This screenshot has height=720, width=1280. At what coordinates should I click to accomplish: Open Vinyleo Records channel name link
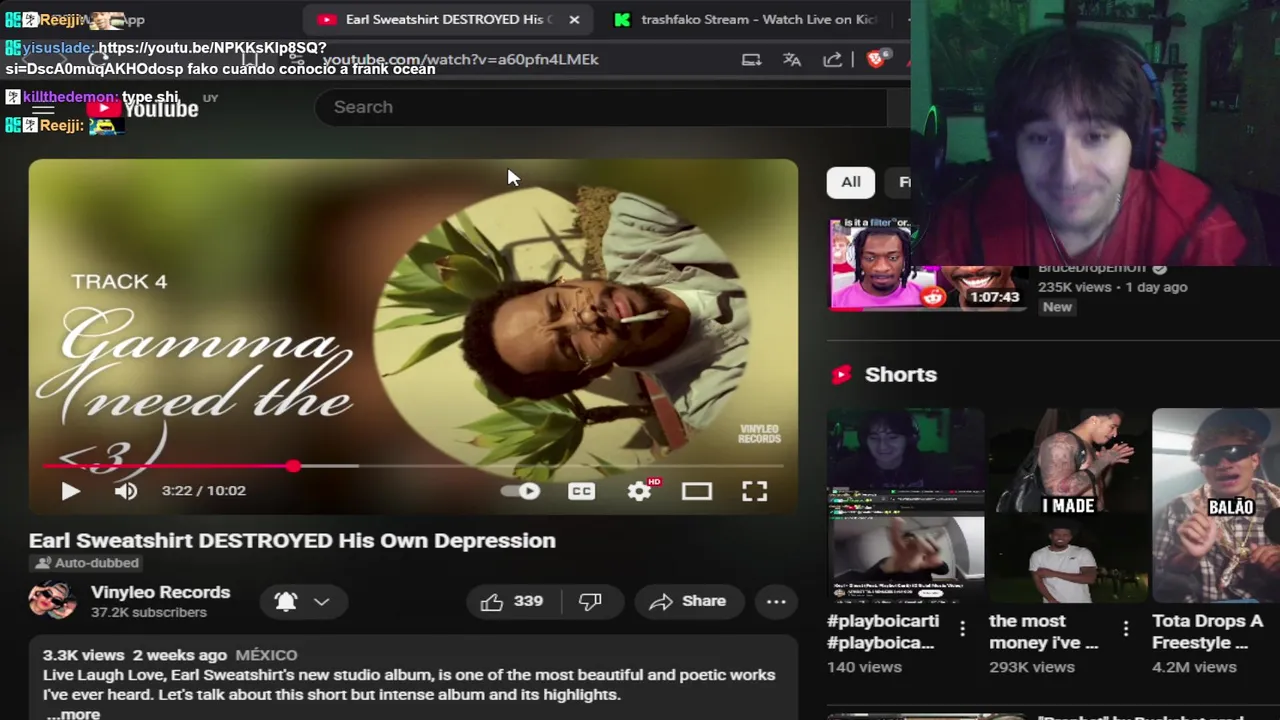pyautogui.click(x=160, y=592)
